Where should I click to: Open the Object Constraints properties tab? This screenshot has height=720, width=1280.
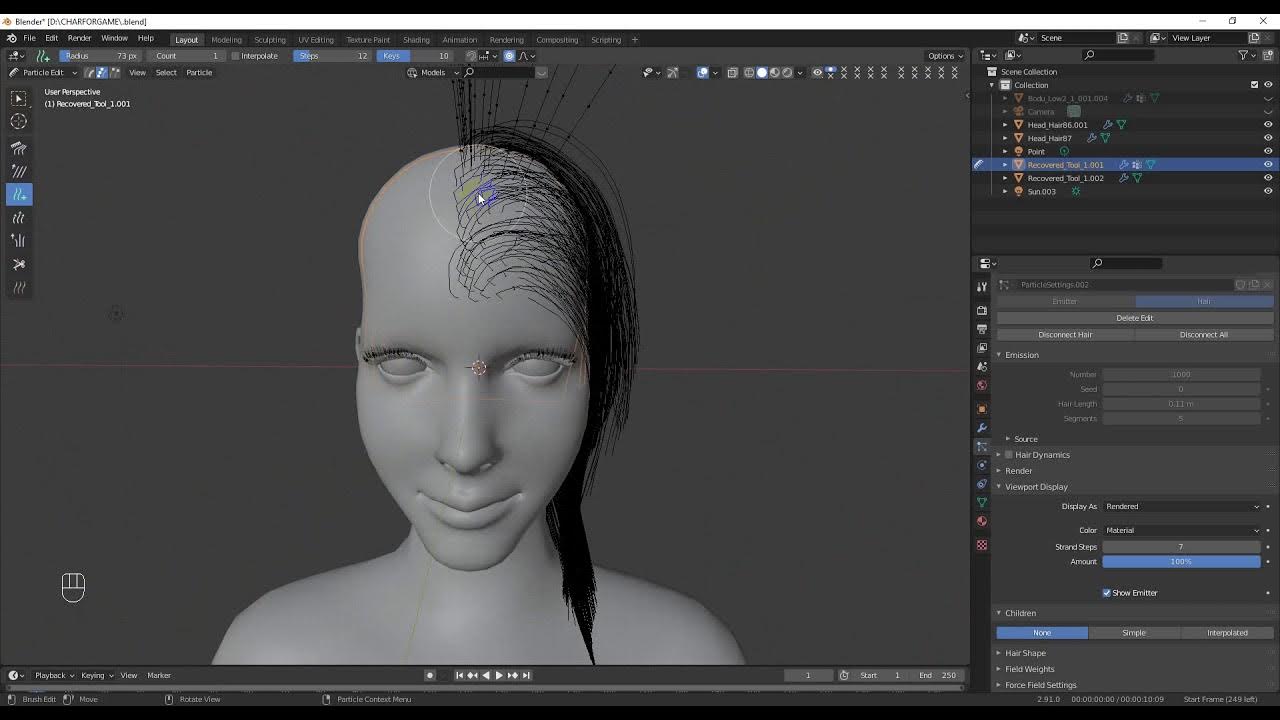click(982, 484)
